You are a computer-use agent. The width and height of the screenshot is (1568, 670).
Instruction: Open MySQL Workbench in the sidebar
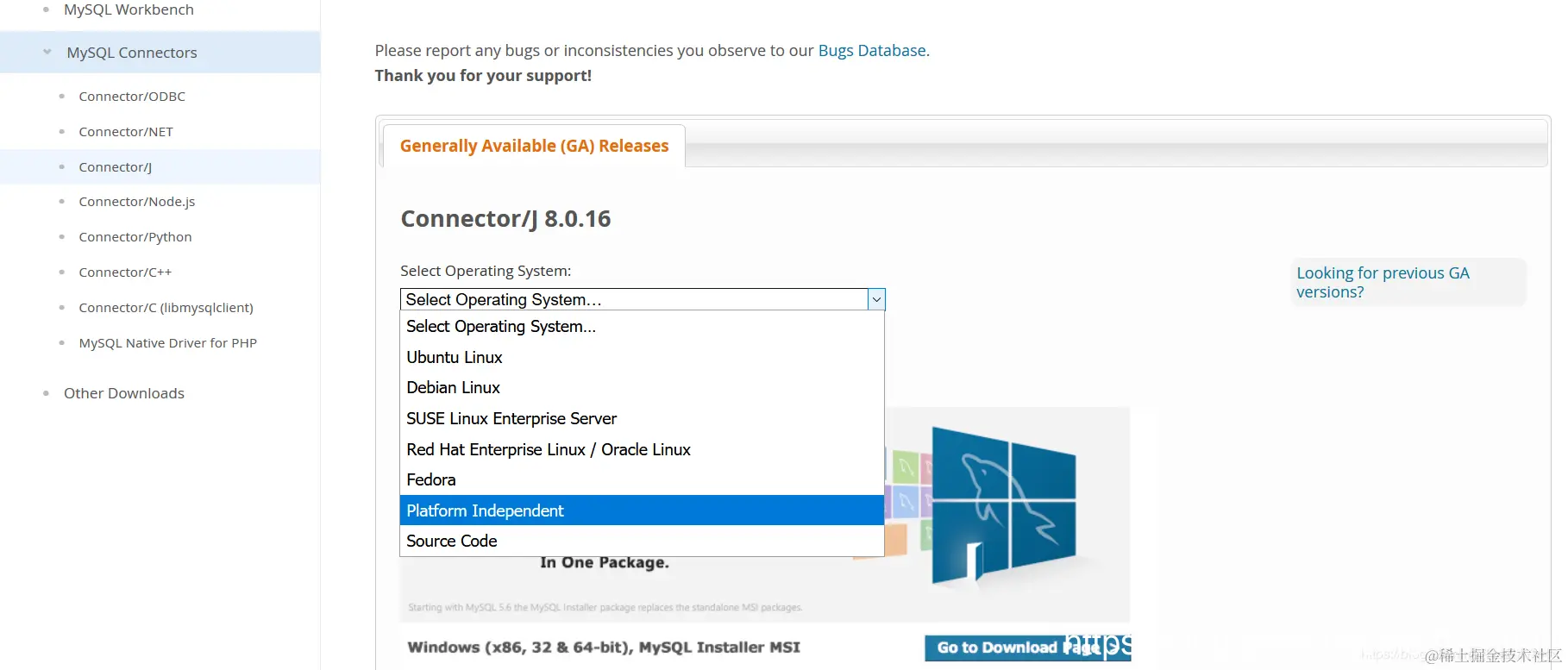coord(129,9)
